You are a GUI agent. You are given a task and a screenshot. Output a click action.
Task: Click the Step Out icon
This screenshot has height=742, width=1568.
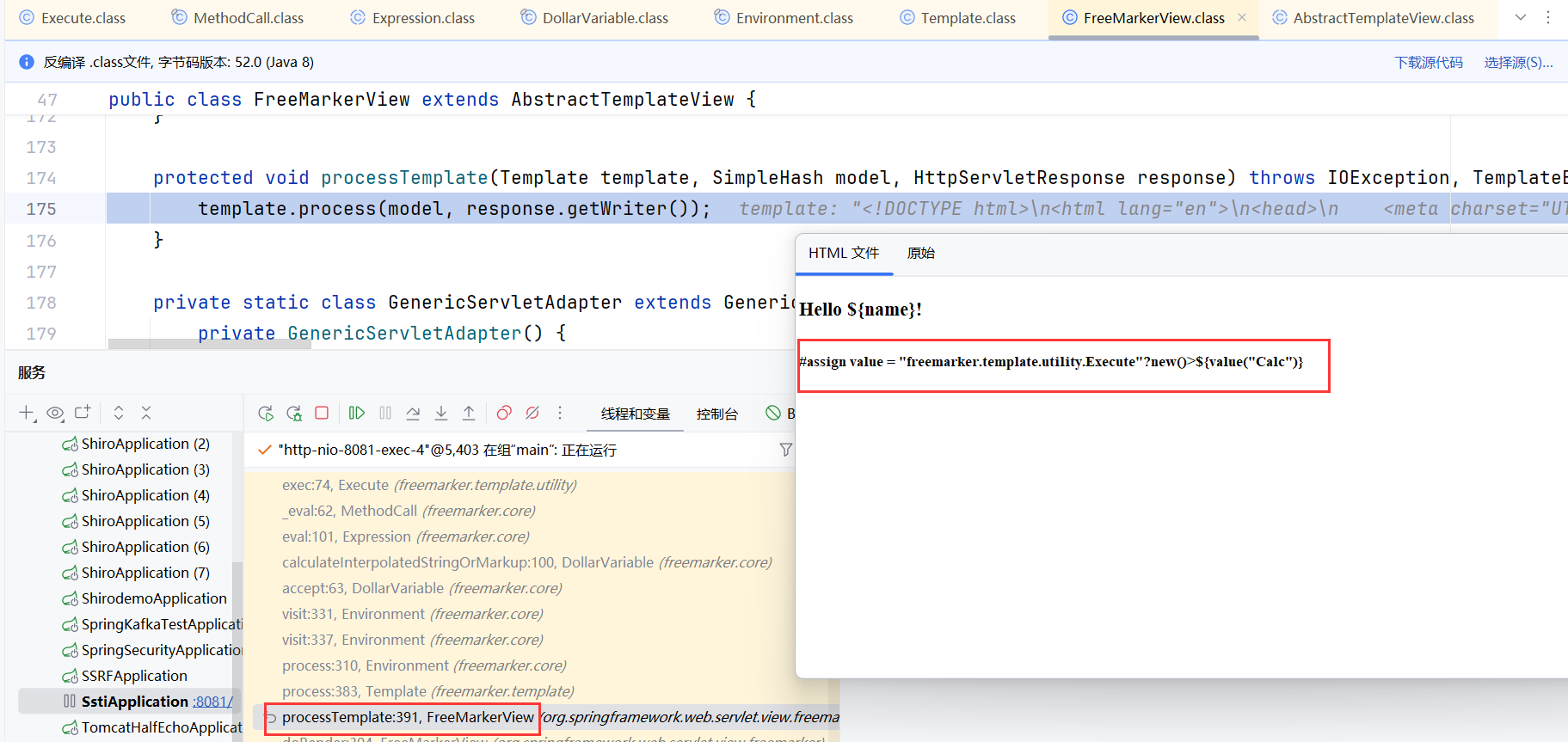click(469, 414)
